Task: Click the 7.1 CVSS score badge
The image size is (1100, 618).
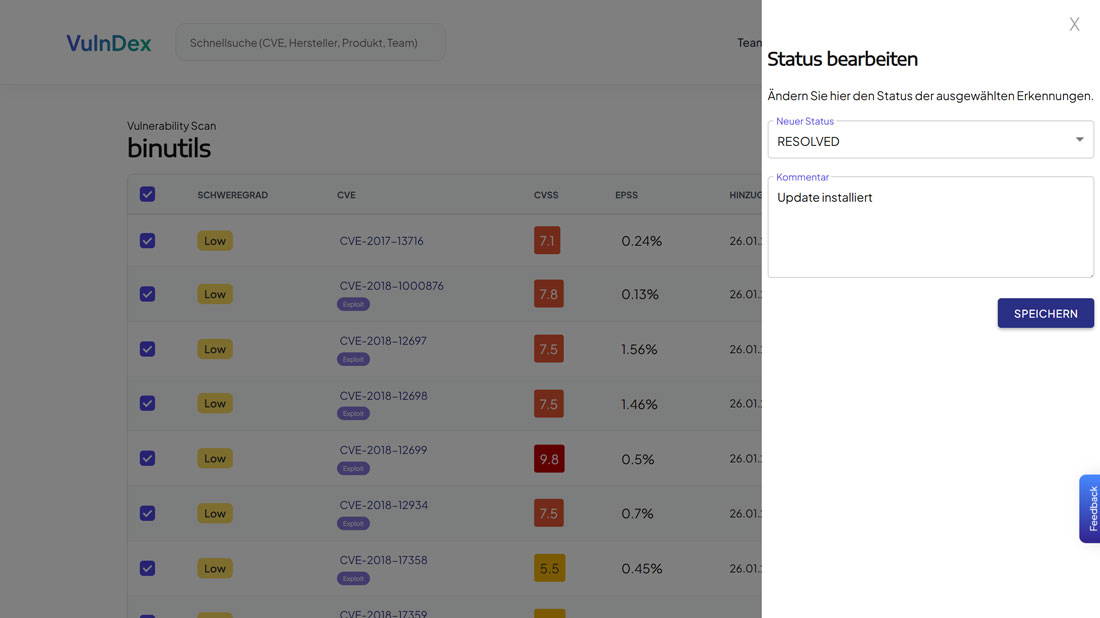Action: point(547,241)
